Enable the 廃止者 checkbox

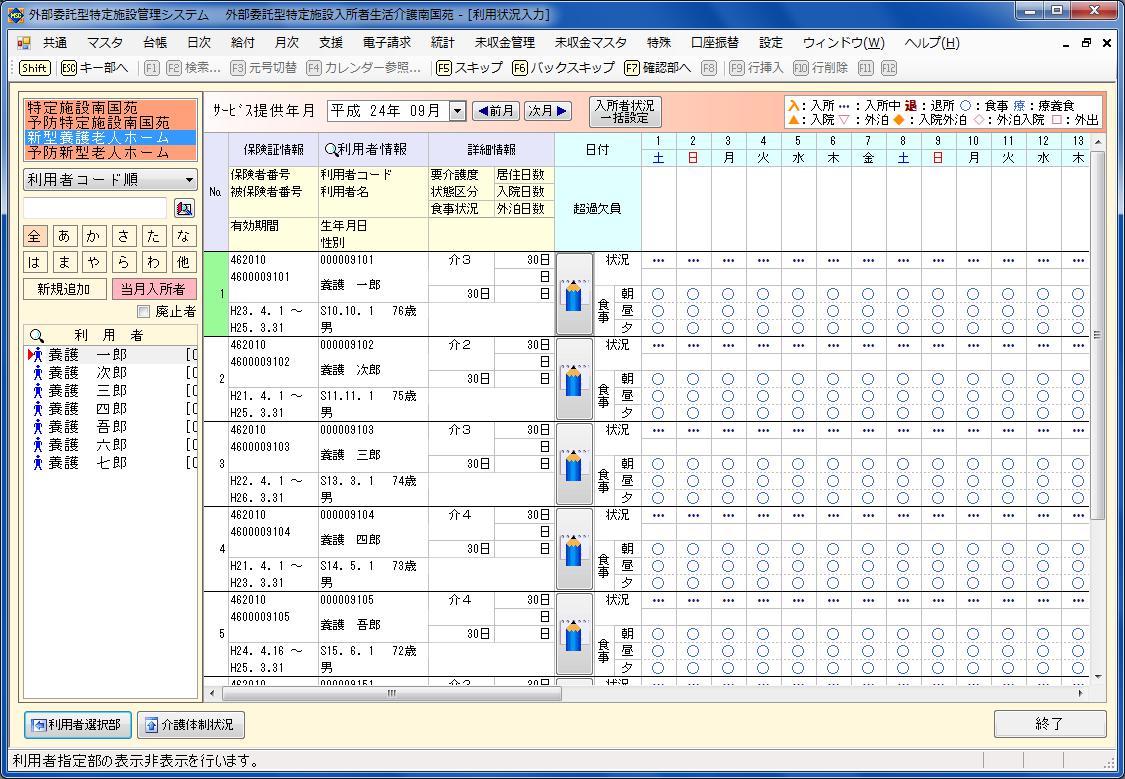click(x=144, y=311)
